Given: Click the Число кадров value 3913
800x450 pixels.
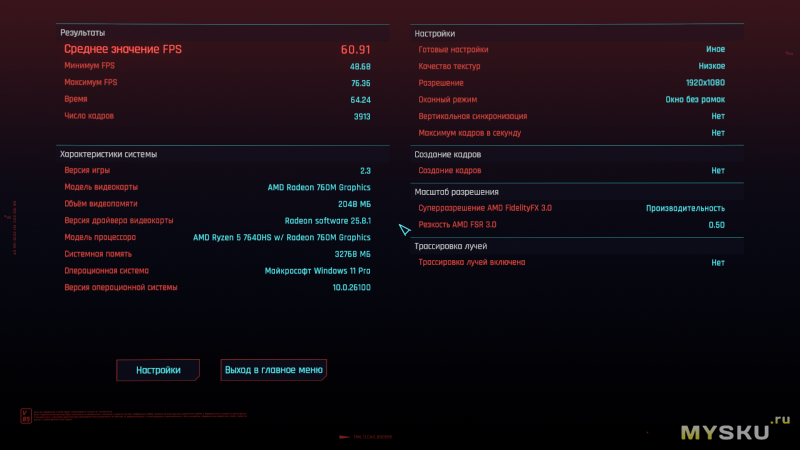Looking at the screenshot, I should click(362, 116).
